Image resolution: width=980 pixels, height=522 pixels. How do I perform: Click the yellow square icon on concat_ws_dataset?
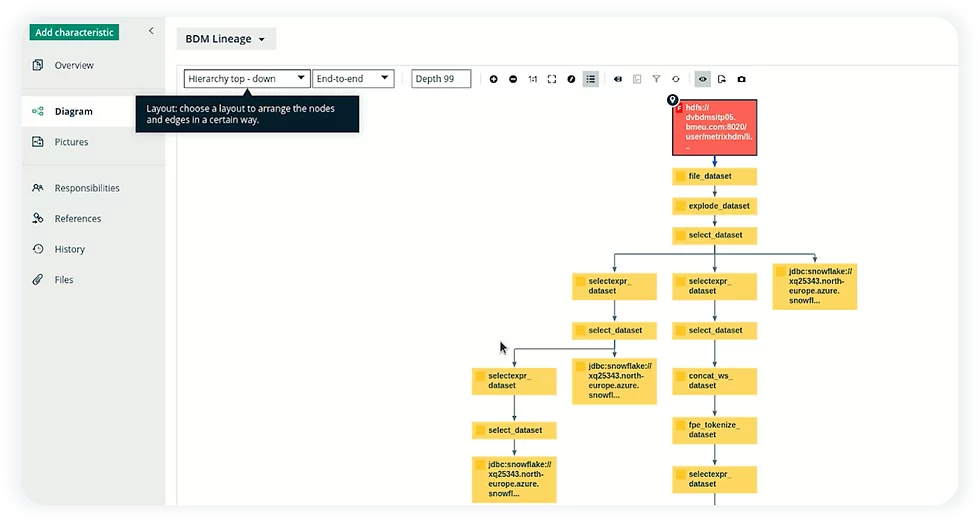click(681, 377)
